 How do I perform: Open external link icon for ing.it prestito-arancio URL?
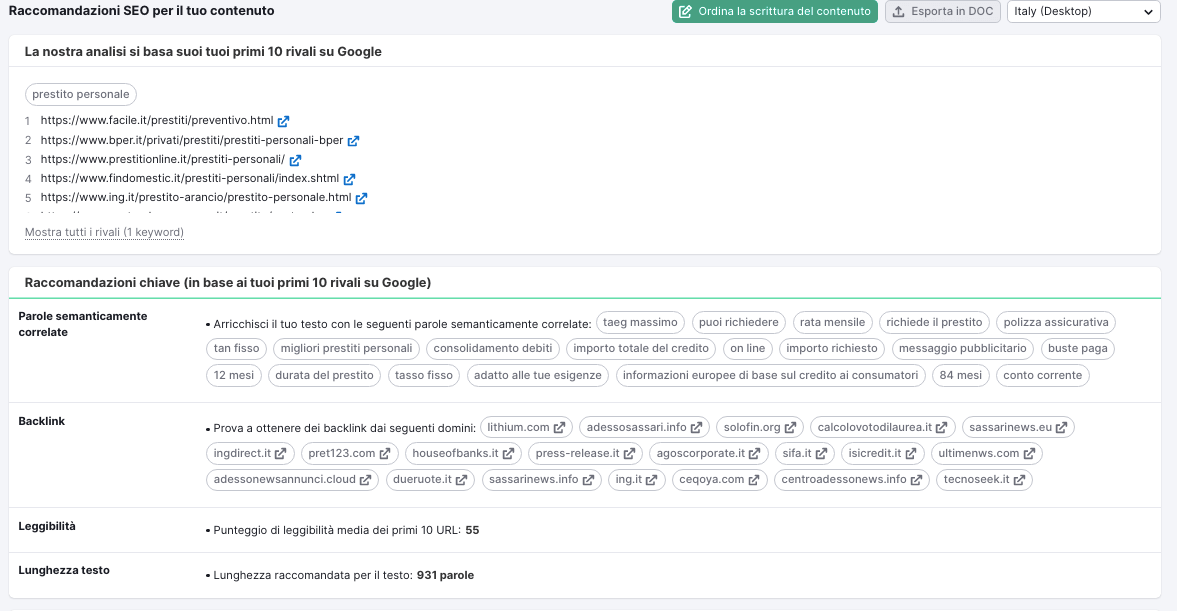pyautogui.click(x=361, y=198)
